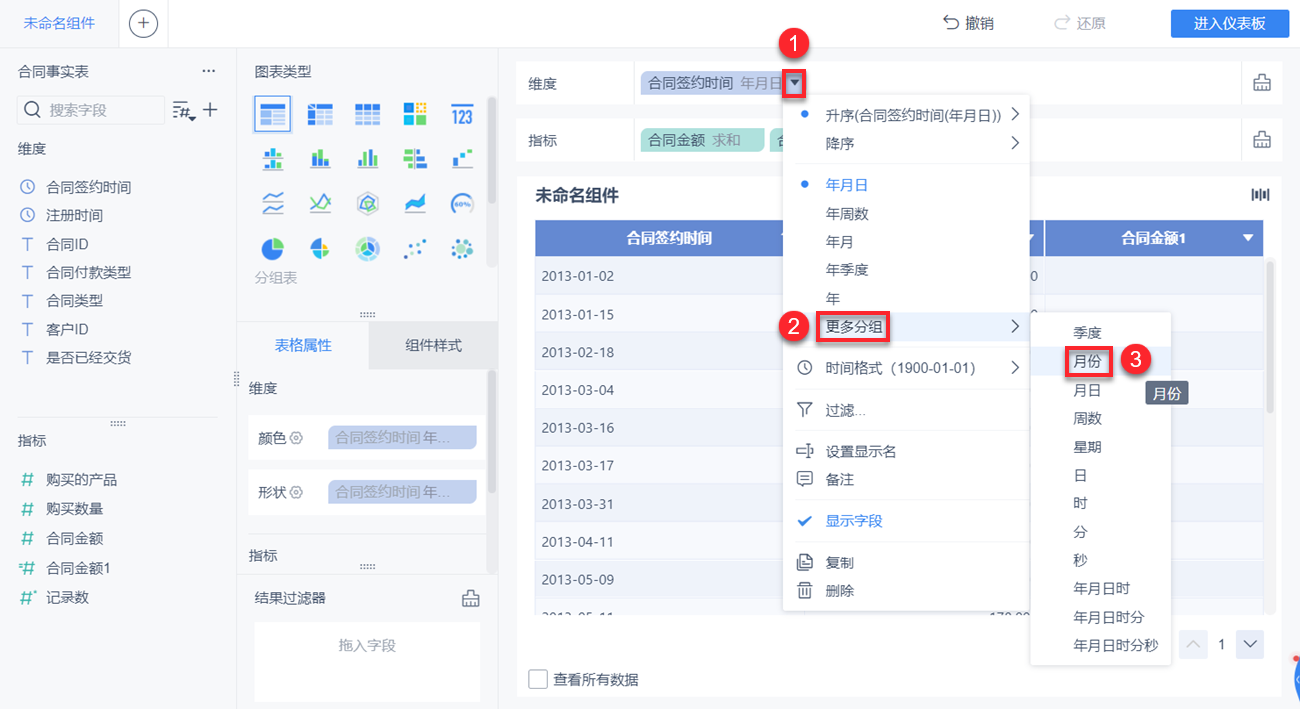The width and height of the screenshot is (1300, 709).
Task: Choose the stacked column chart type
Action: 320,158
